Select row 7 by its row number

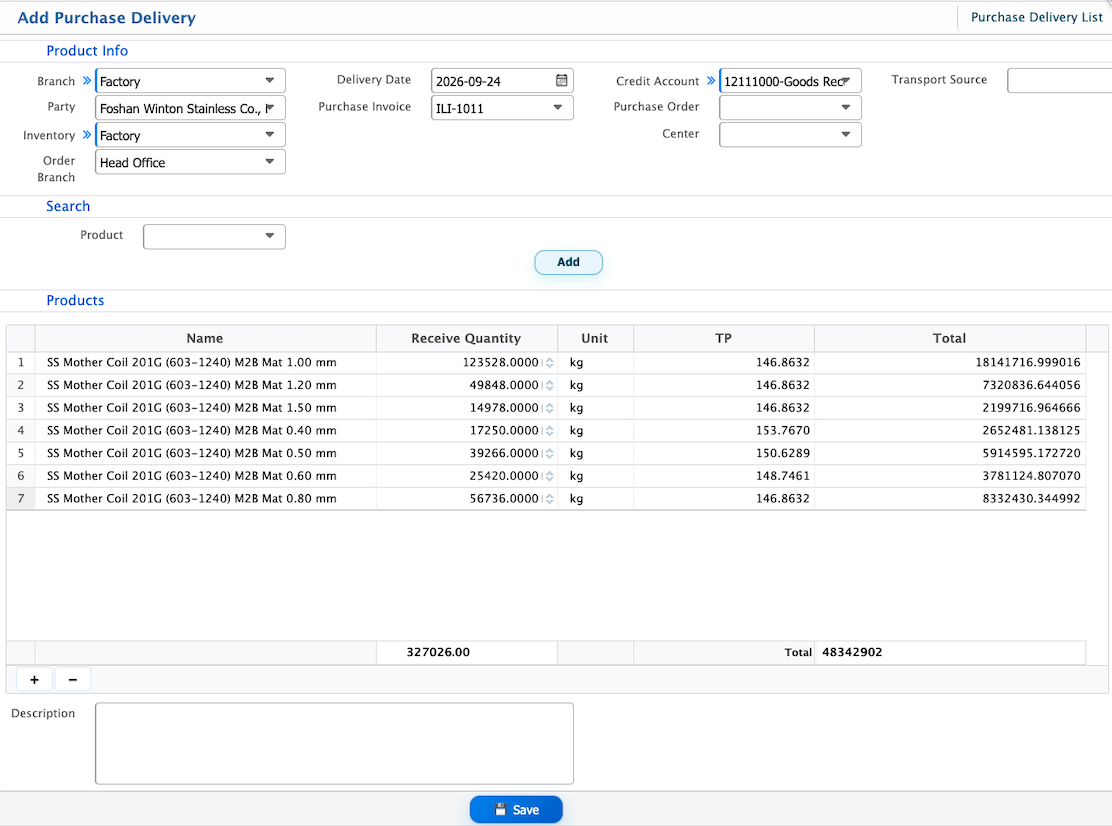[x=21, y=498]
